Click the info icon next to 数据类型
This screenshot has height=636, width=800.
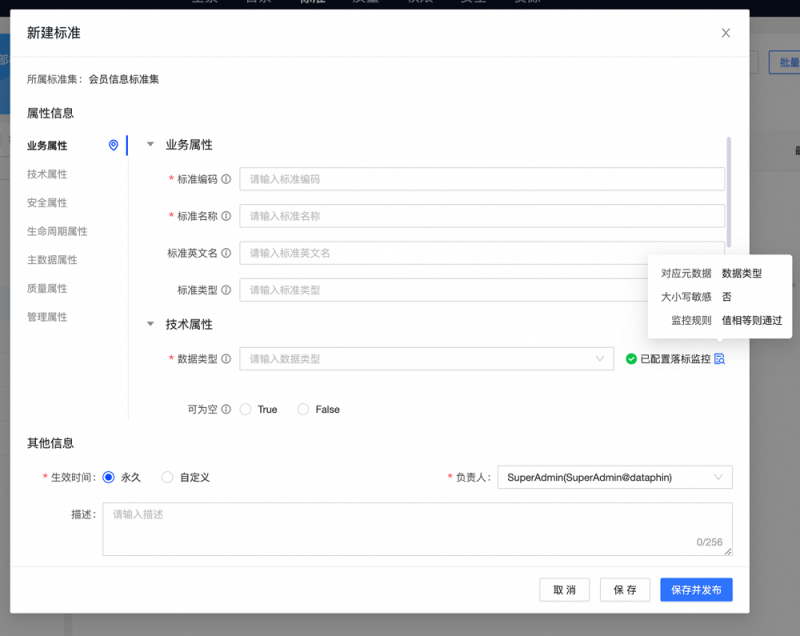coord(226,359)
